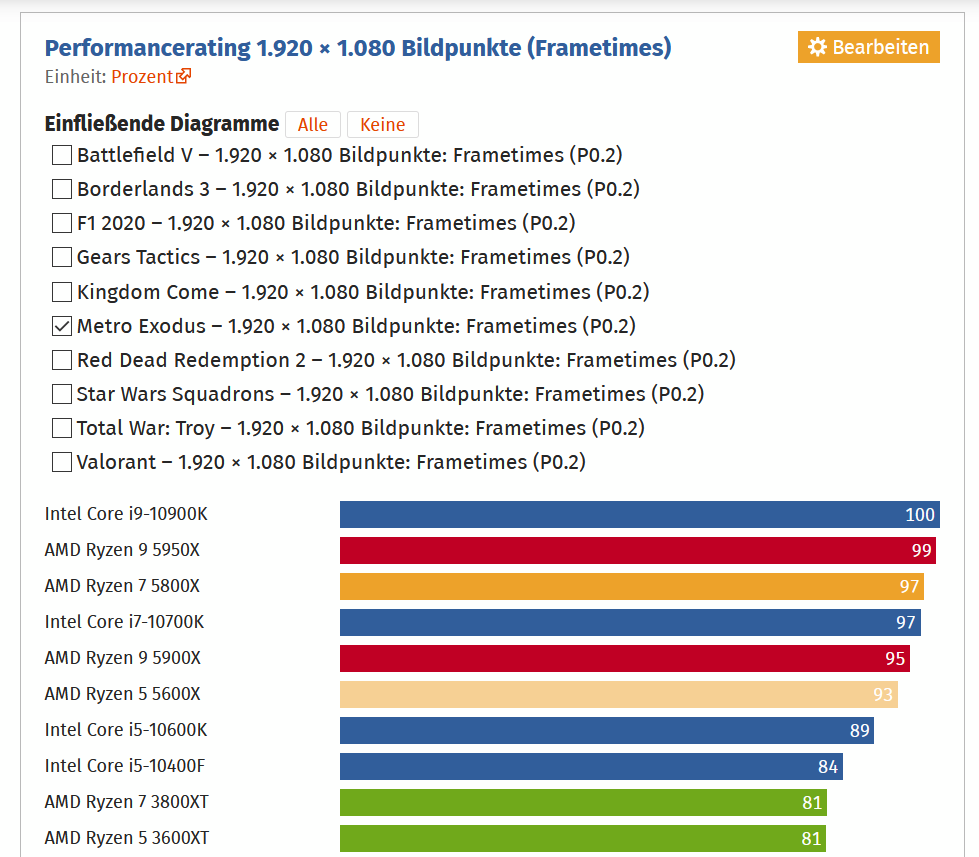This screenshot has width=979, height=857.
Task: Enable the Red Dead Redemption 2 checkbox
Action: (x=62, y=360)
